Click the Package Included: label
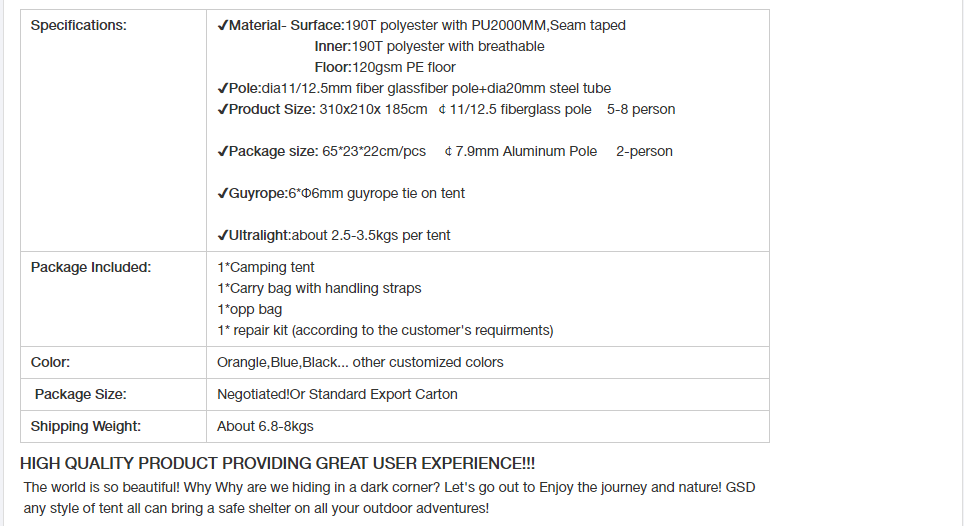This screenshot has width=964, height=526. 91,267
